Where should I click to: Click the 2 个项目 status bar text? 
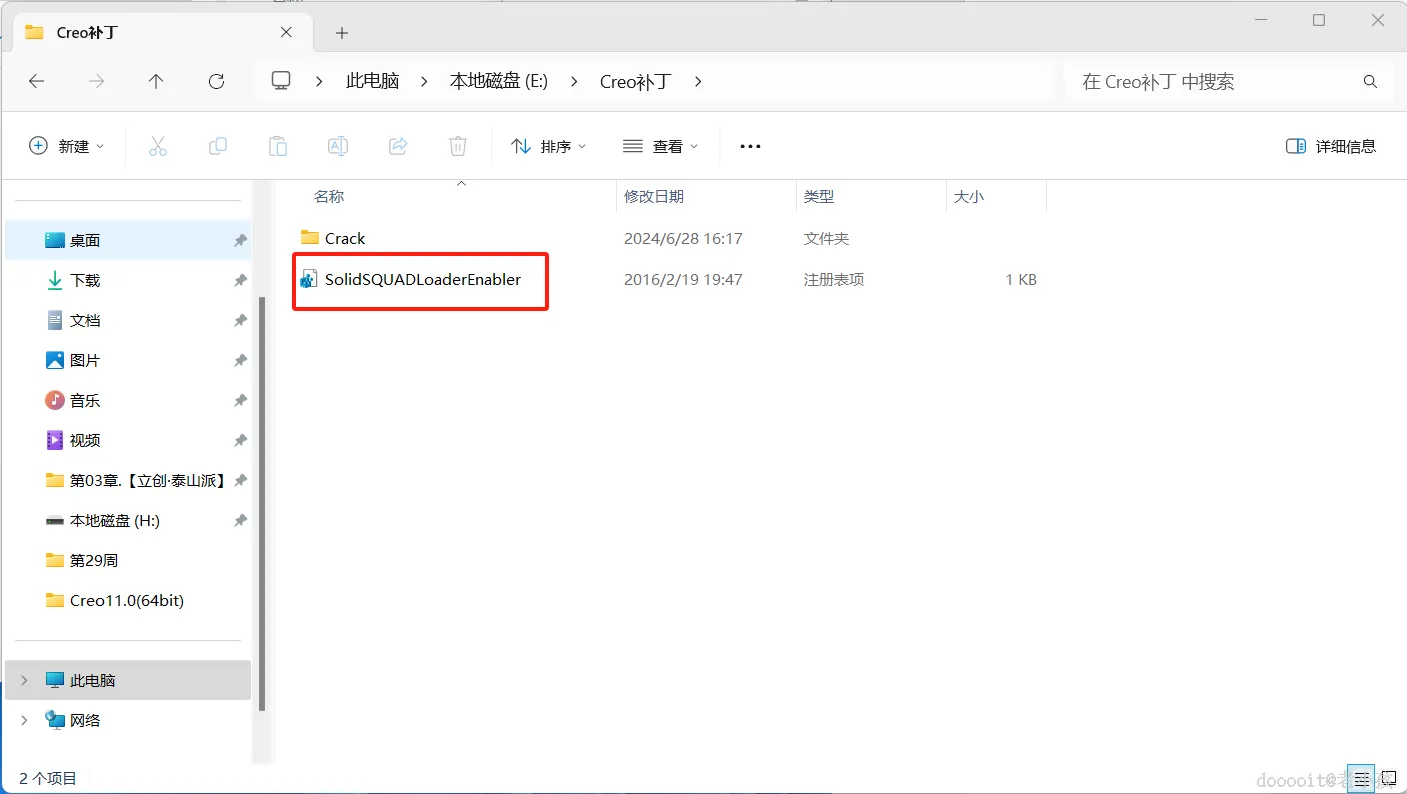[x=48, y=777]
